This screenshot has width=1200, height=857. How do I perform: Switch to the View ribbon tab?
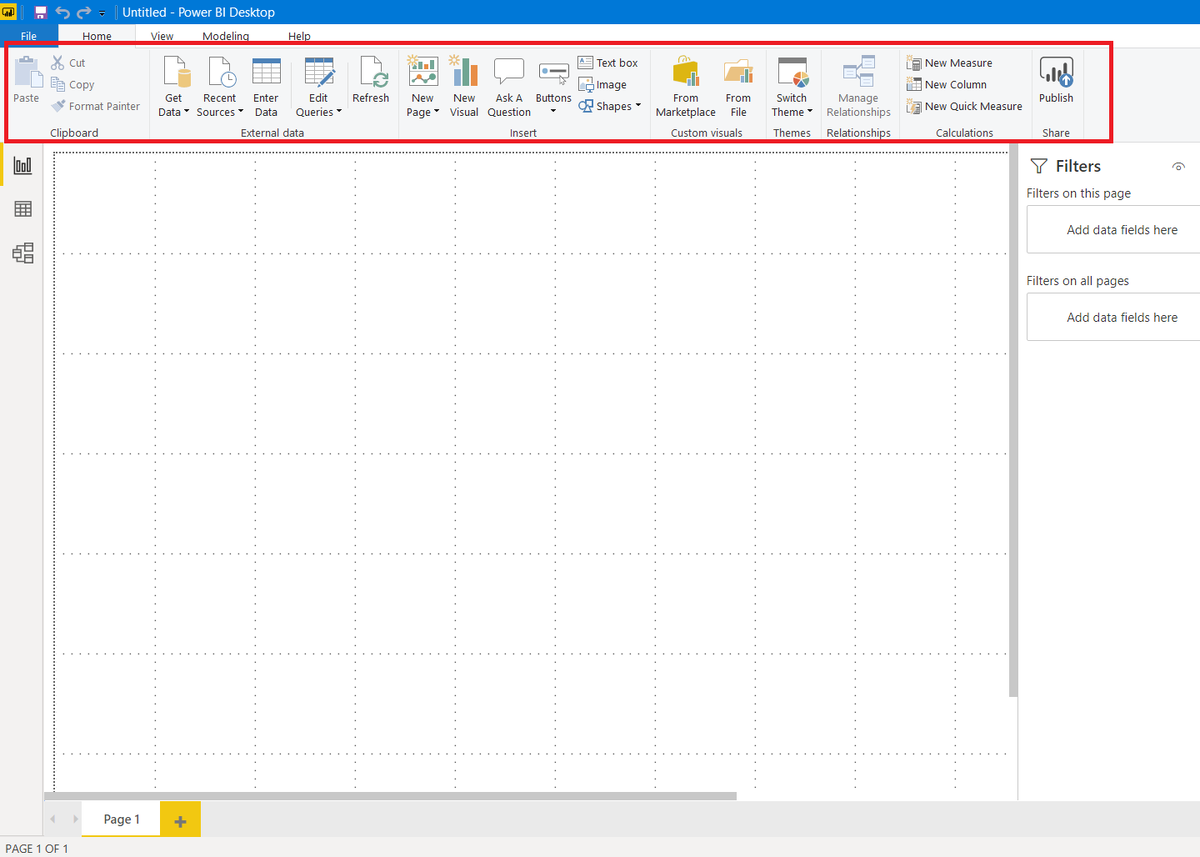tap(162, 36)
